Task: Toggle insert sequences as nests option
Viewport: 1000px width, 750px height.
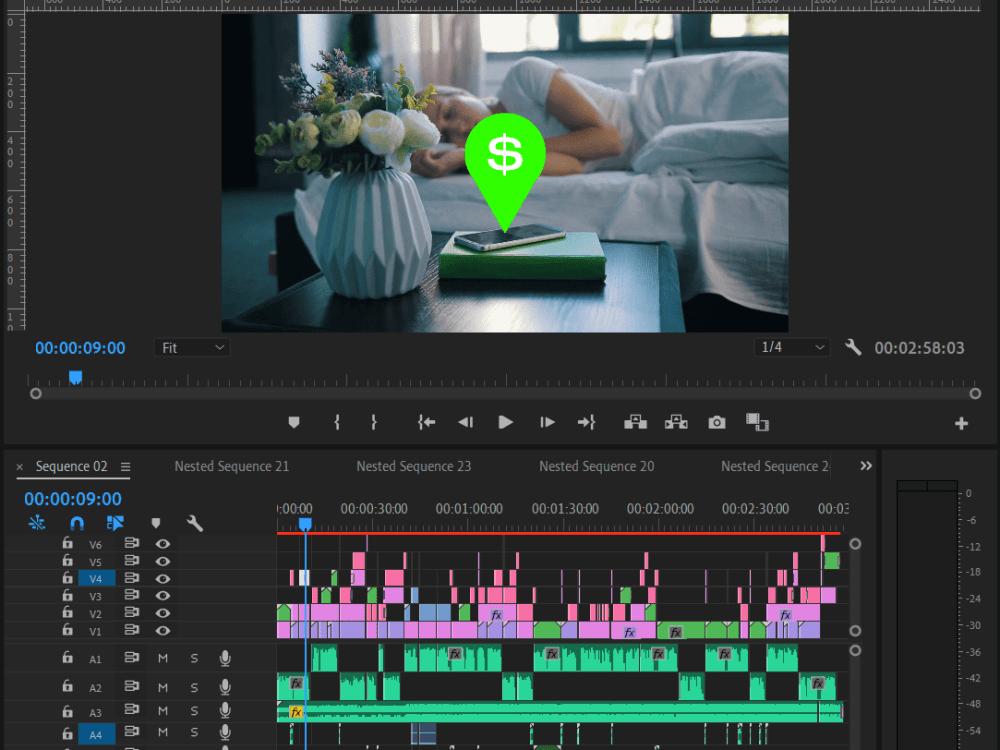Action: pyautogui.click(x=37, y=524)
